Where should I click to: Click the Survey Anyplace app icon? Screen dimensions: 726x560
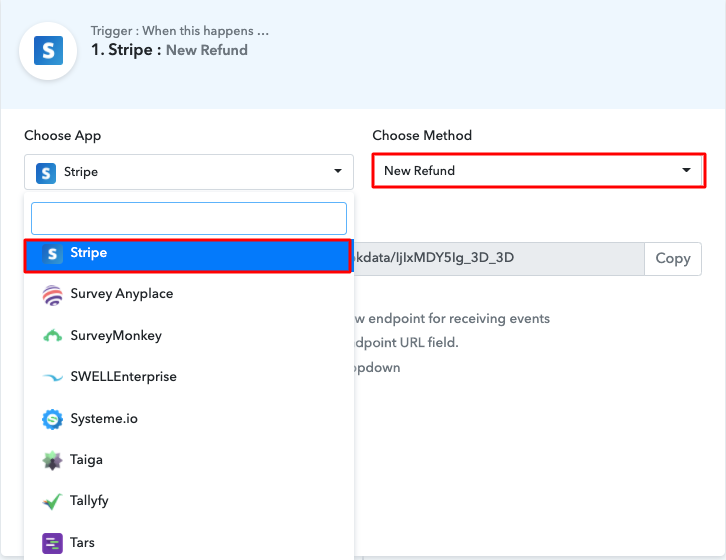pos(52,295)
